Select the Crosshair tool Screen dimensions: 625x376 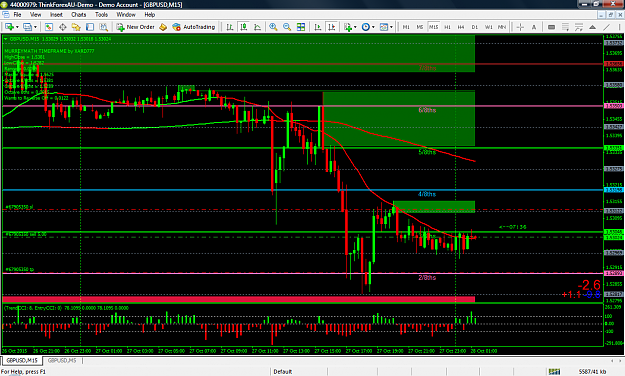pyautogui.click(x=520, y=27)
